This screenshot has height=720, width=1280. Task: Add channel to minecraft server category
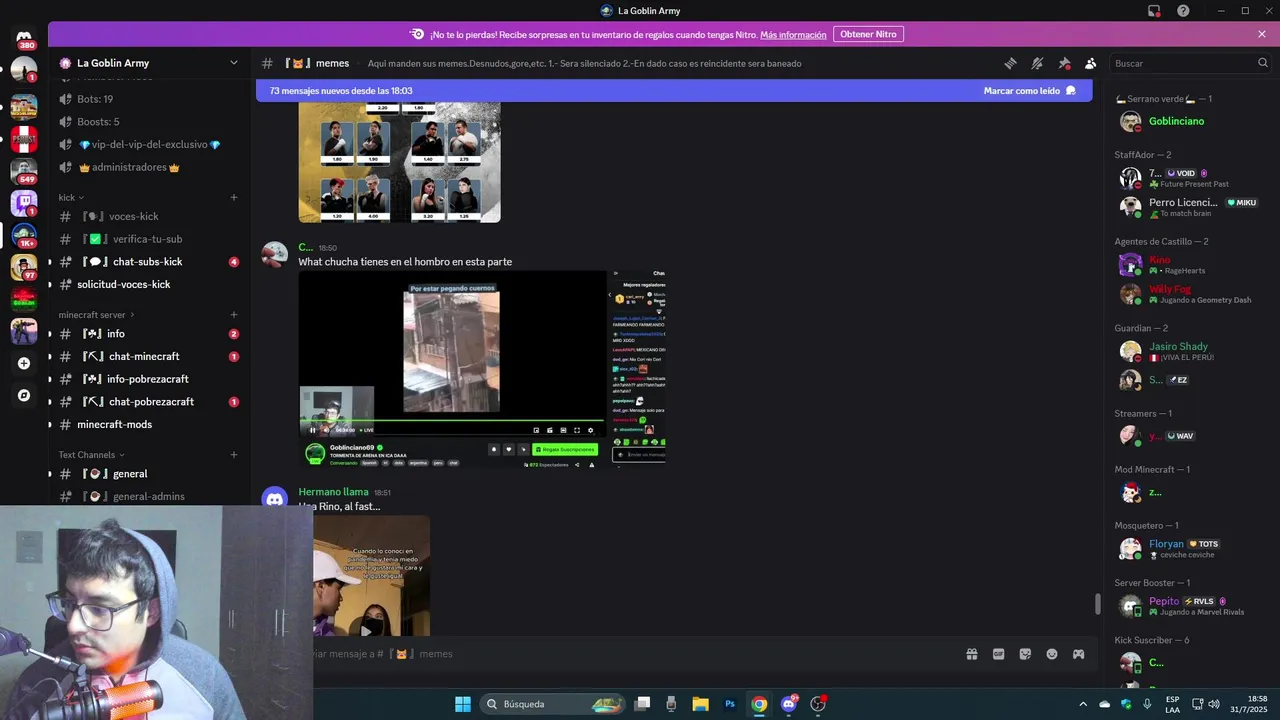(234, 315)
